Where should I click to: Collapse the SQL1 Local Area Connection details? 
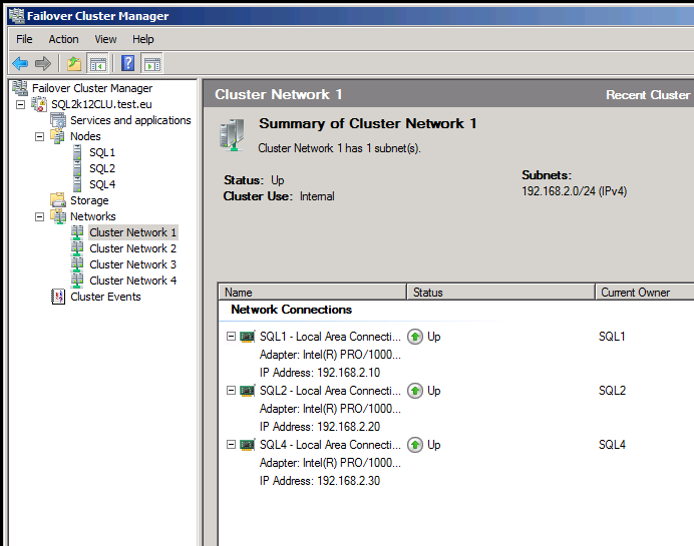[231, 337]
